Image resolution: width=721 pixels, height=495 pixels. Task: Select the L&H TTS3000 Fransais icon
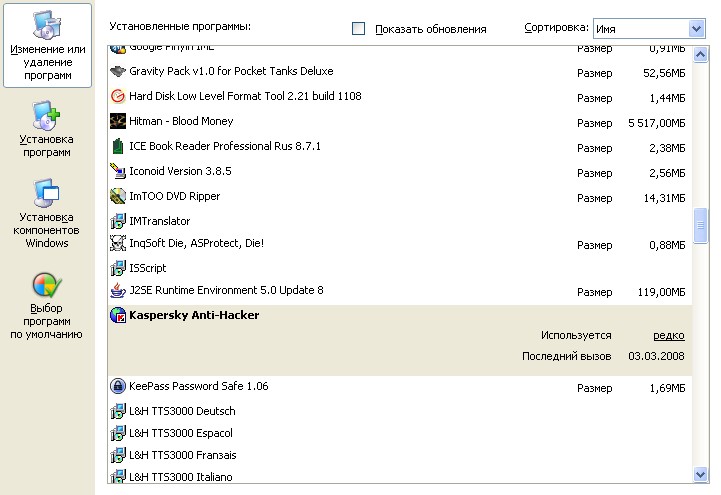click(x=118, y=455)
